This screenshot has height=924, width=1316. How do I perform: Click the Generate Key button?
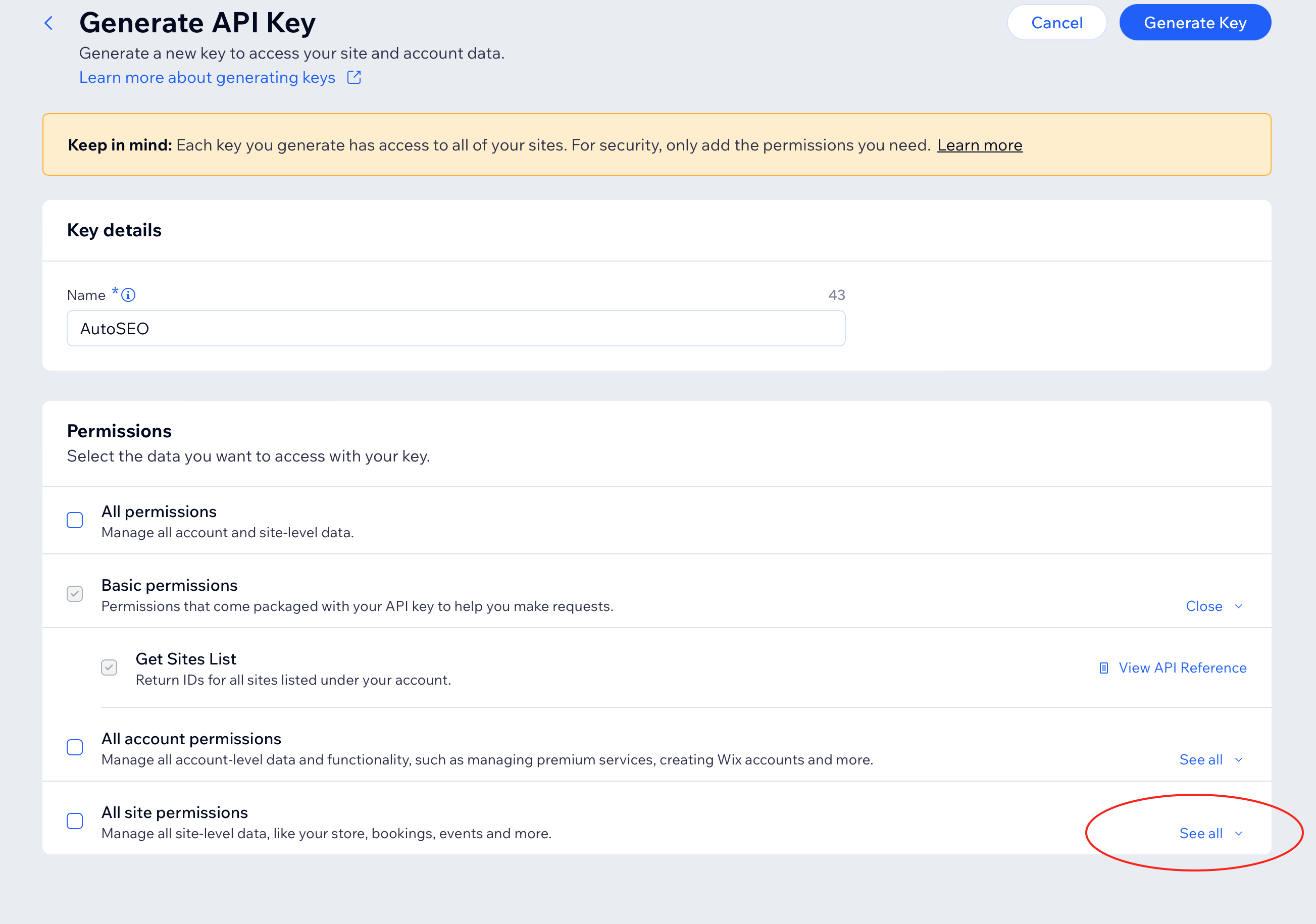click(x=1195, y=22)
